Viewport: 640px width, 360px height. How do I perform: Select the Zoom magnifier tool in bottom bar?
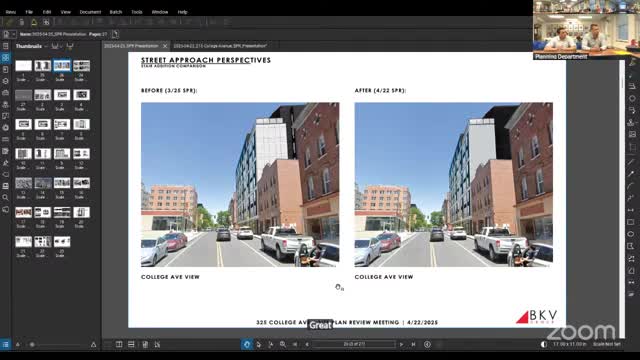(282, 344)
